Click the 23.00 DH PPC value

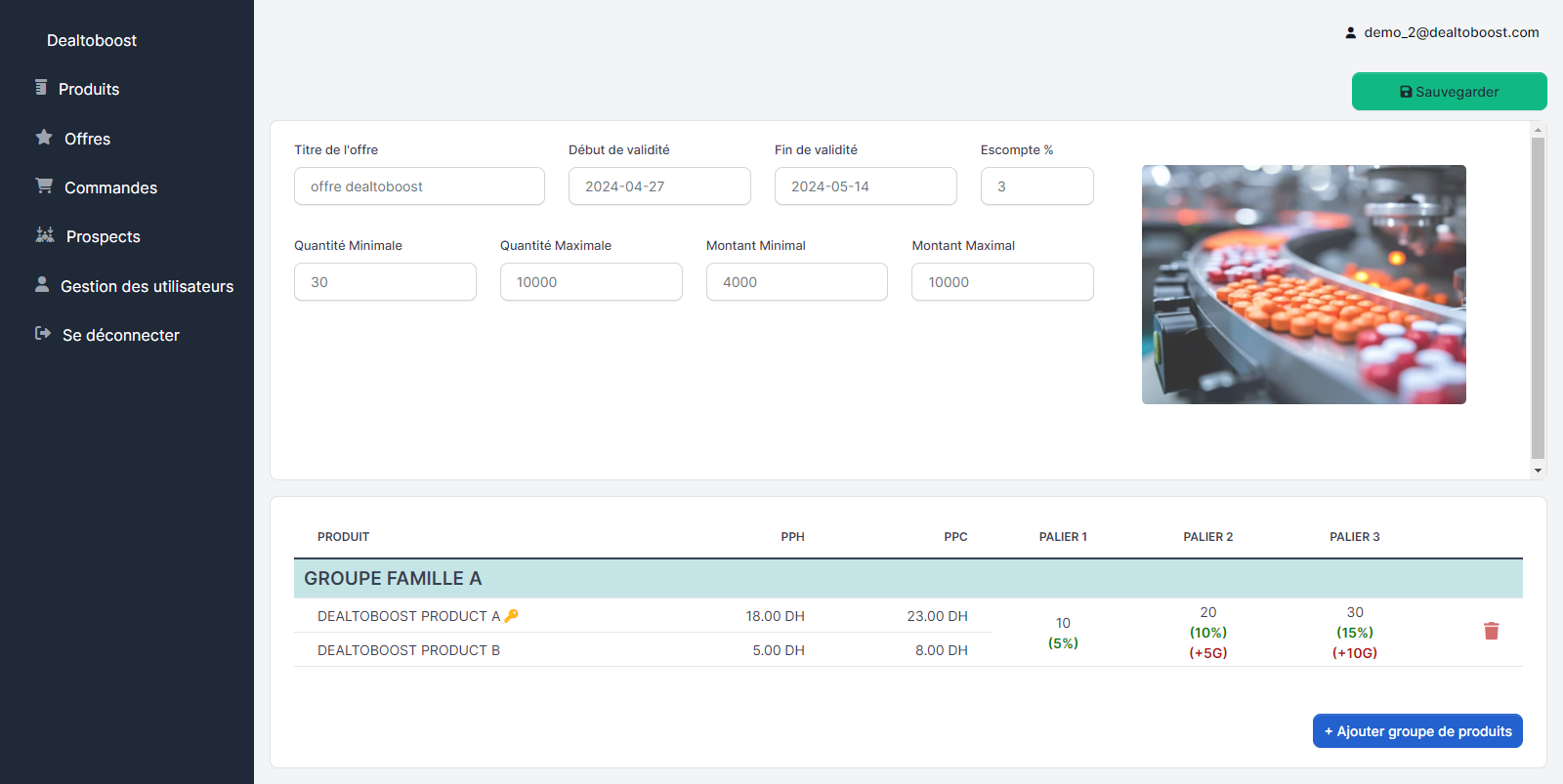(x=938, y=616)
